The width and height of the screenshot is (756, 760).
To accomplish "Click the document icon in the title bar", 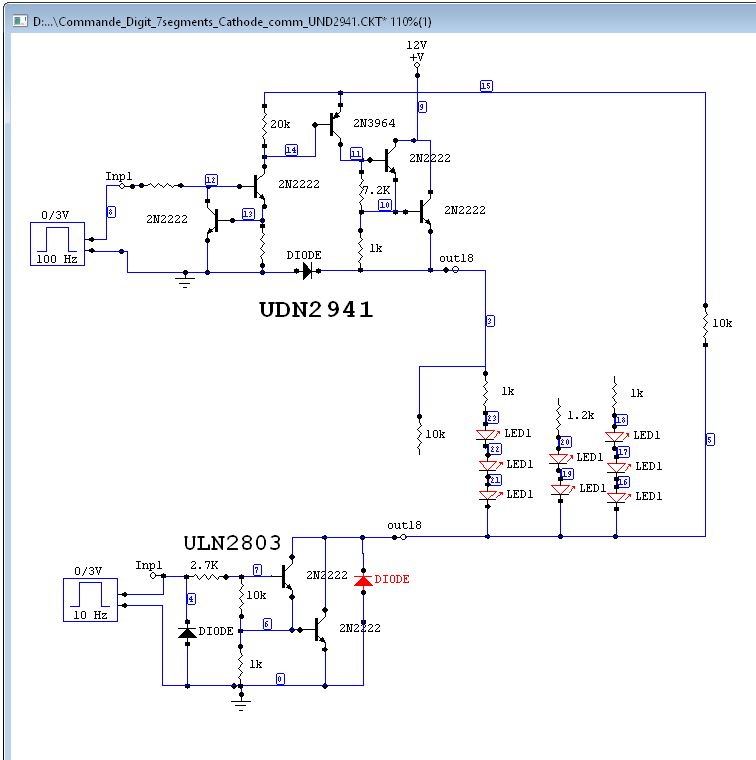I will tap(20, 21).
